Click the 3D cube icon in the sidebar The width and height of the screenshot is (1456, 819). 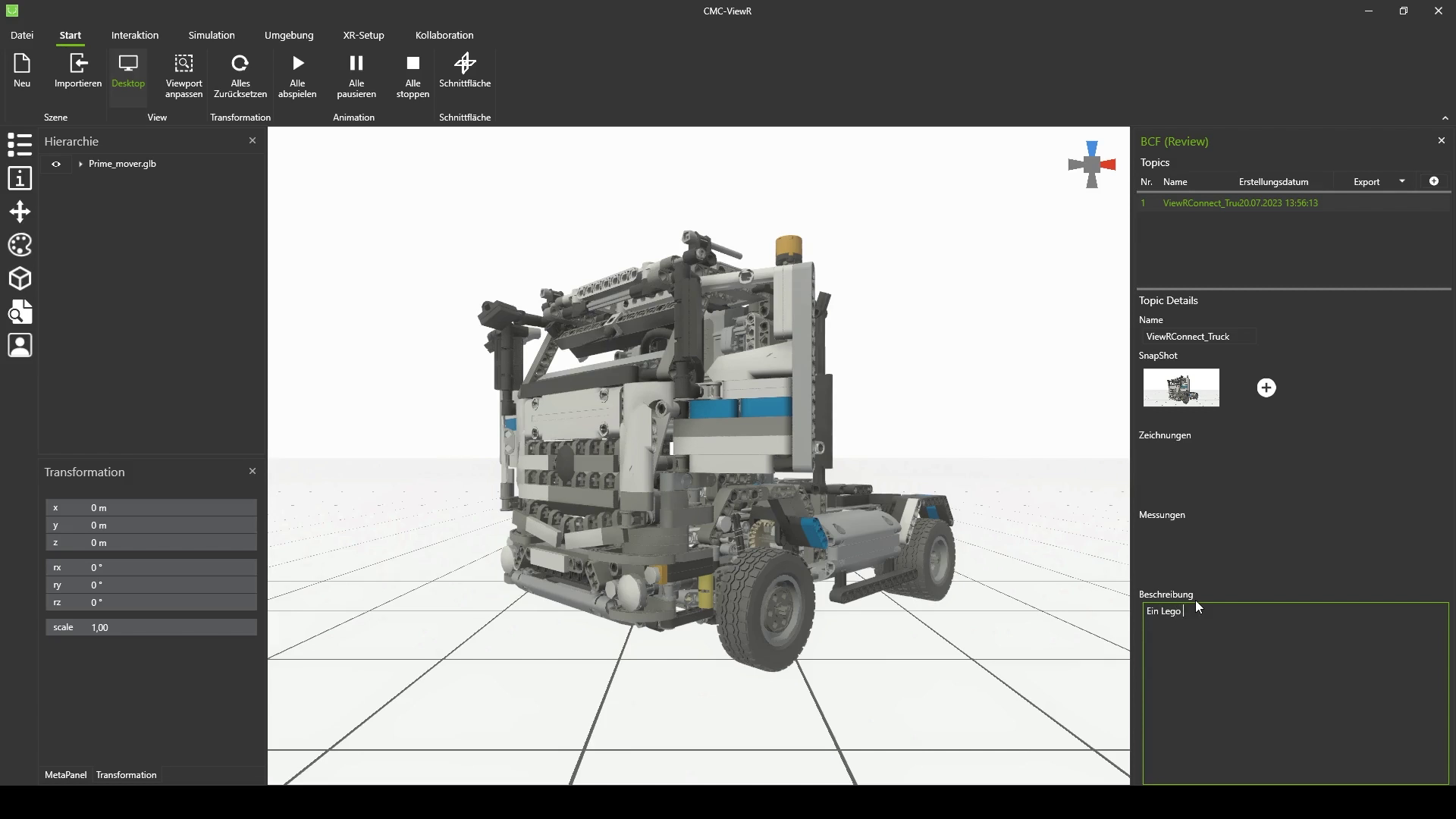coord(20,278)
